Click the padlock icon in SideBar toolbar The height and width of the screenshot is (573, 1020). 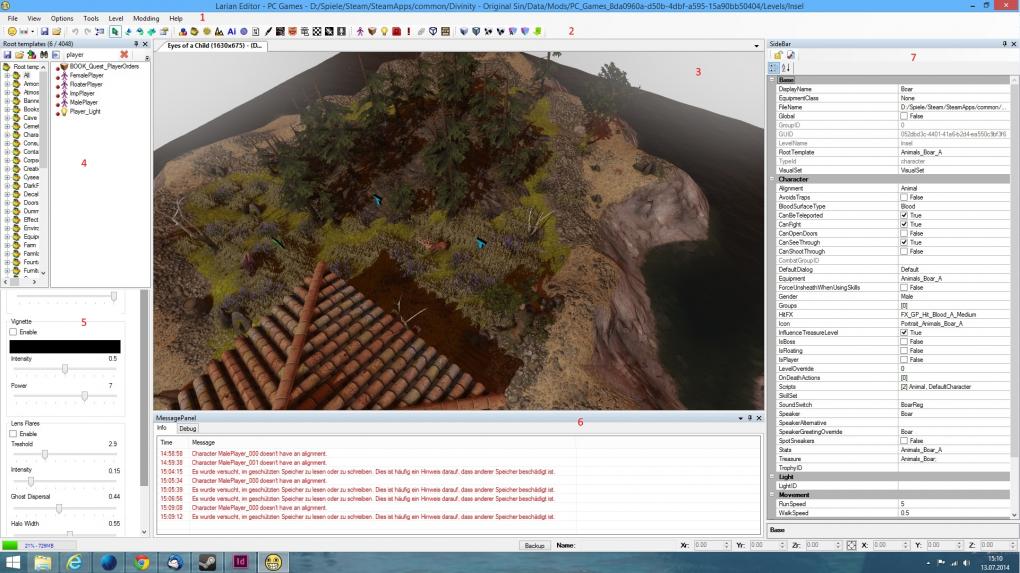click(778, 55)
